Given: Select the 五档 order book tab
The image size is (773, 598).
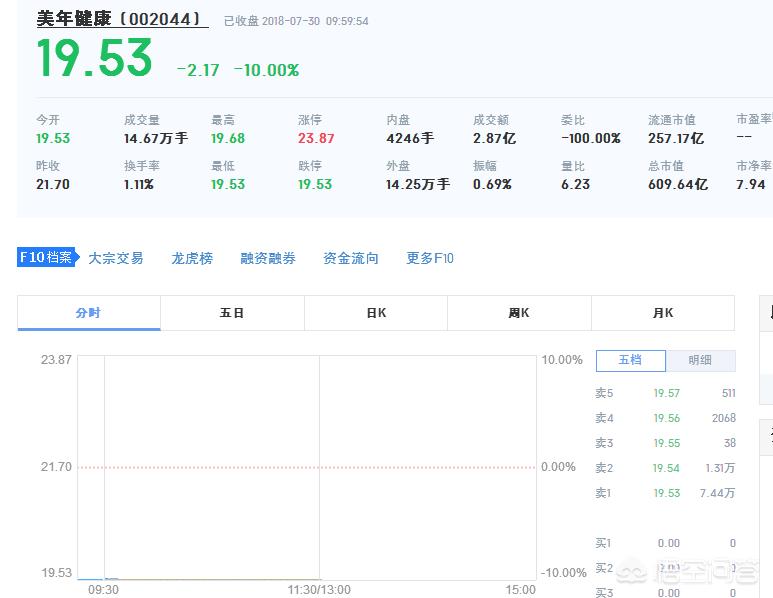Looking at the screenshot, I should [631, 360].
